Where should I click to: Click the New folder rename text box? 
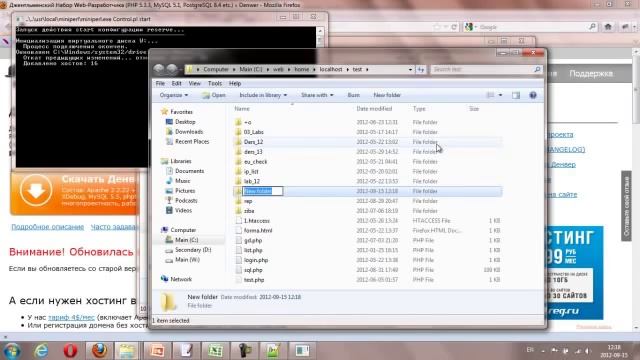[x=262, y=191]
